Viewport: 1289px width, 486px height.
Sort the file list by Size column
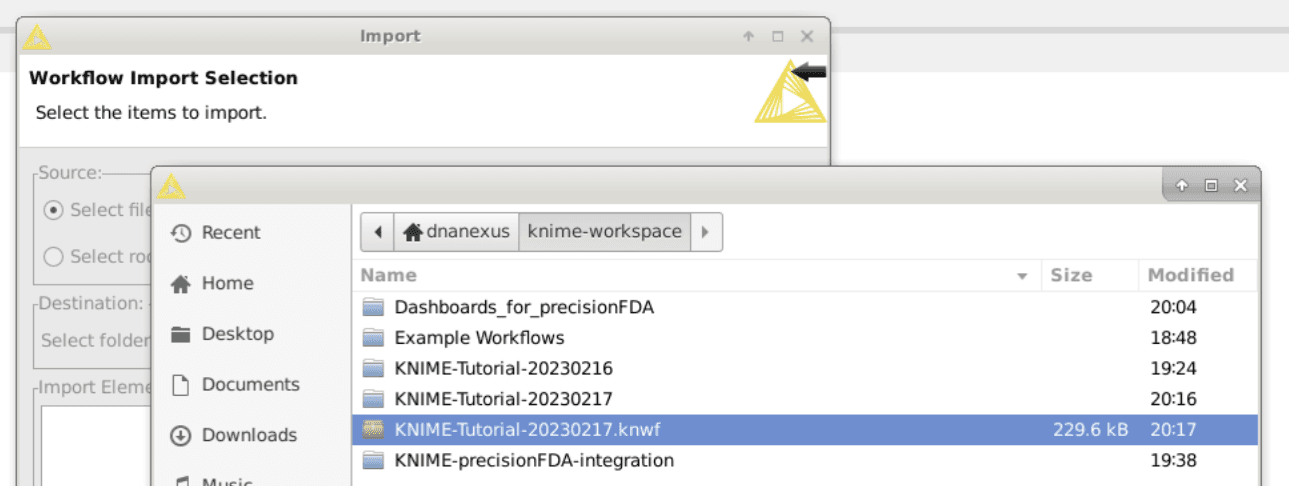click(x=1070, y=275)
